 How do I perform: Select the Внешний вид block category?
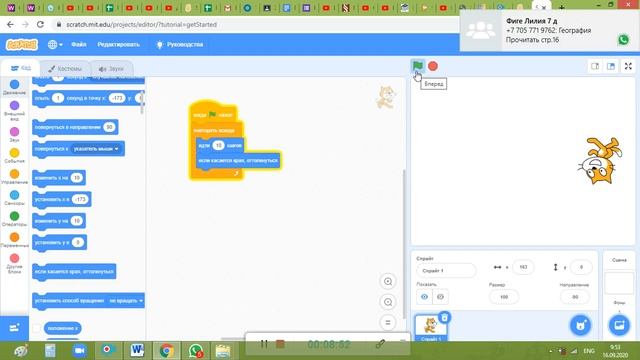point(14,110)
